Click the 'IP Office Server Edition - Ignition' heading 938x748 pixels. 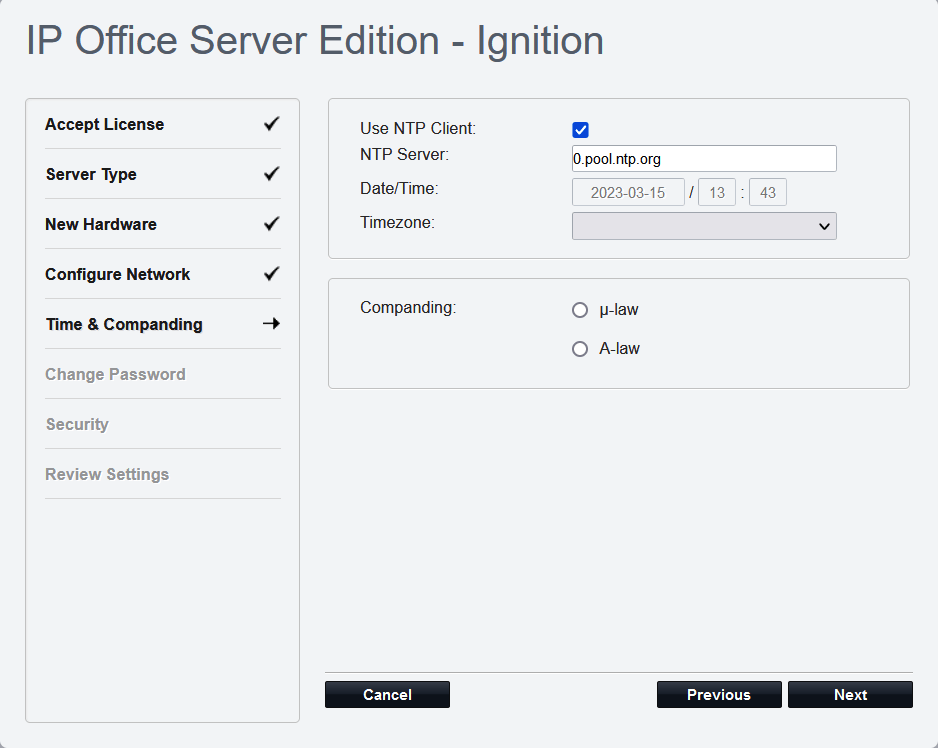click(315, 41)
